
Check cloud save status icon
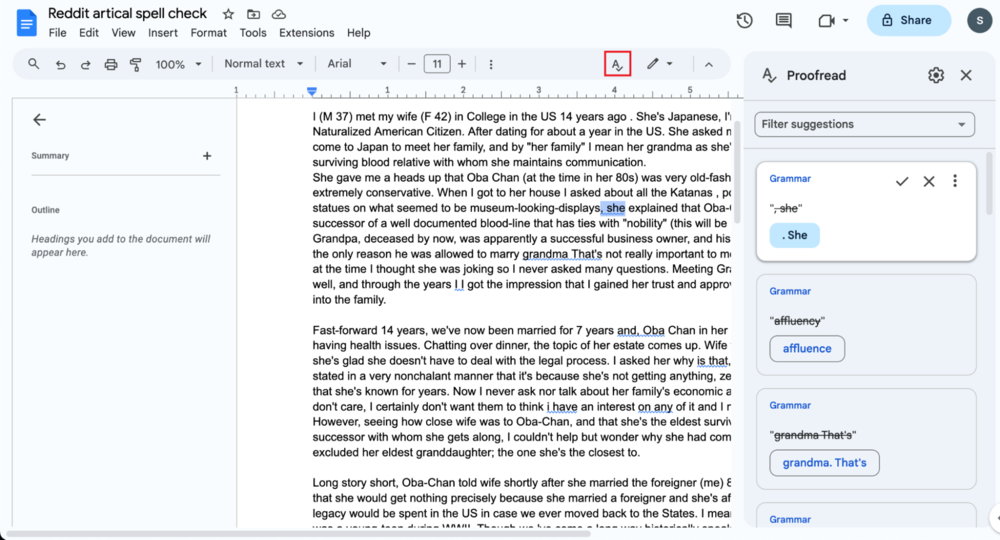279,14
